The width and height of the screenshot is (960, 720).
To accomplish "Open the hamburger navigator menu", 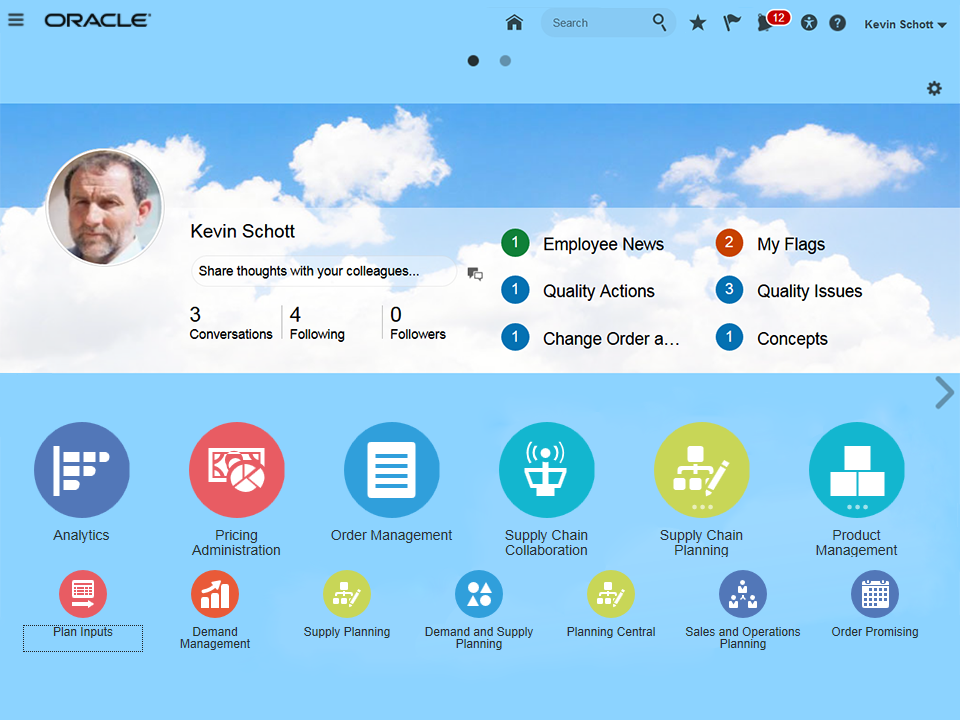I will pos(16,20).
